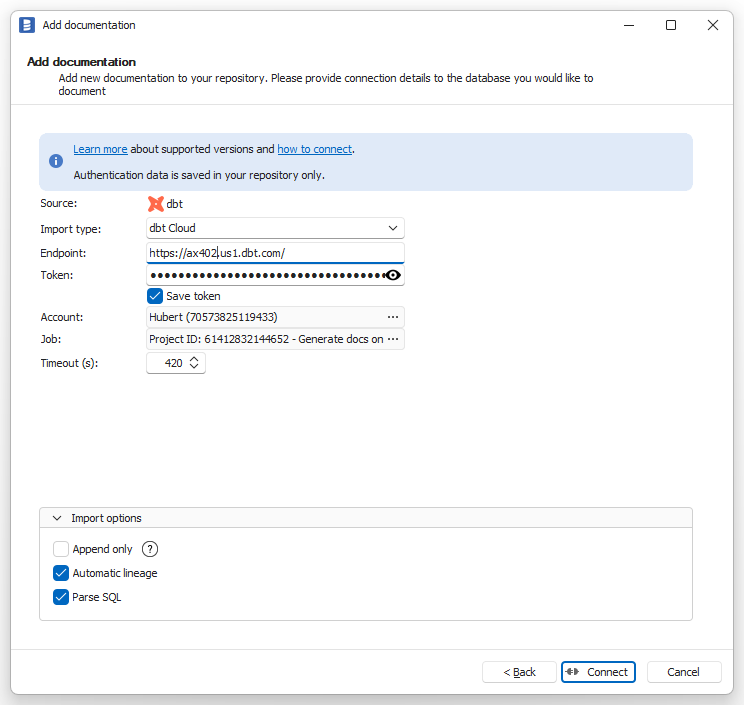744x705 pixels.
Task: Reveal token with the eye icon
Action: point(393,275)
